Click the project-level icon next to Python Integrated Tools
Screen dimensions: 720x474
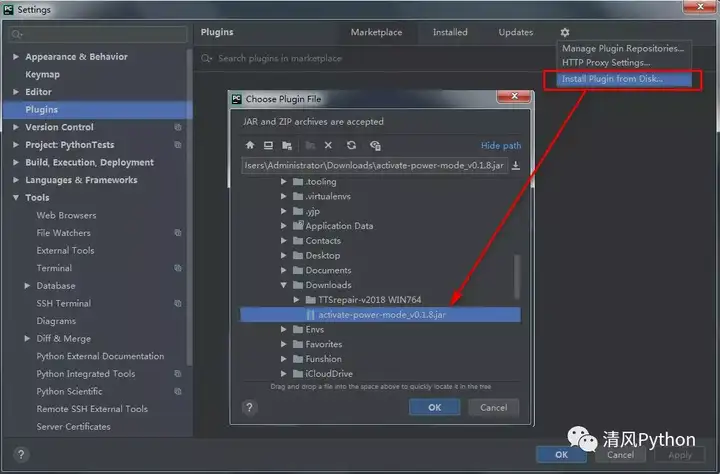coord(178,374)
